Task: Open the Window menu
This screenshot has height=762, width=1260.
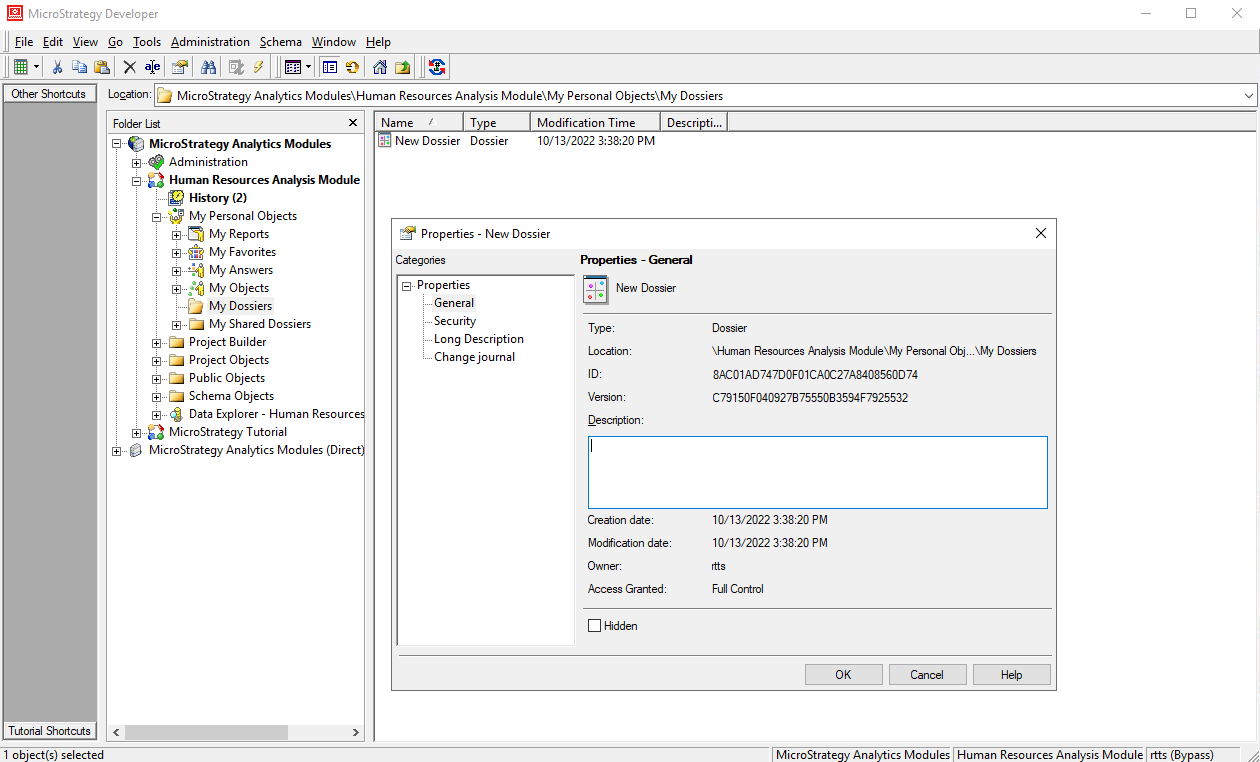Action: click(x=334, y=42)
